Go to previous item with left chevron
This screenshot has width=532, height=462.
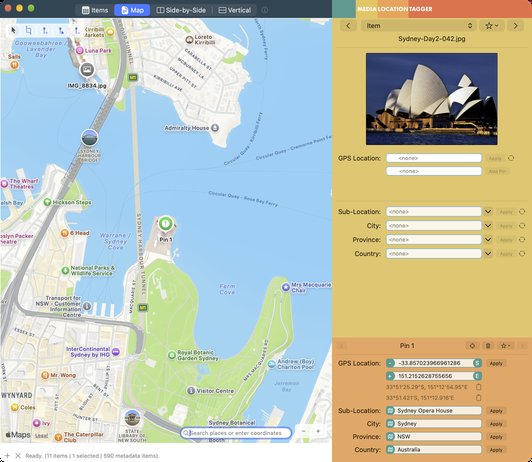[x=348, y=26]
